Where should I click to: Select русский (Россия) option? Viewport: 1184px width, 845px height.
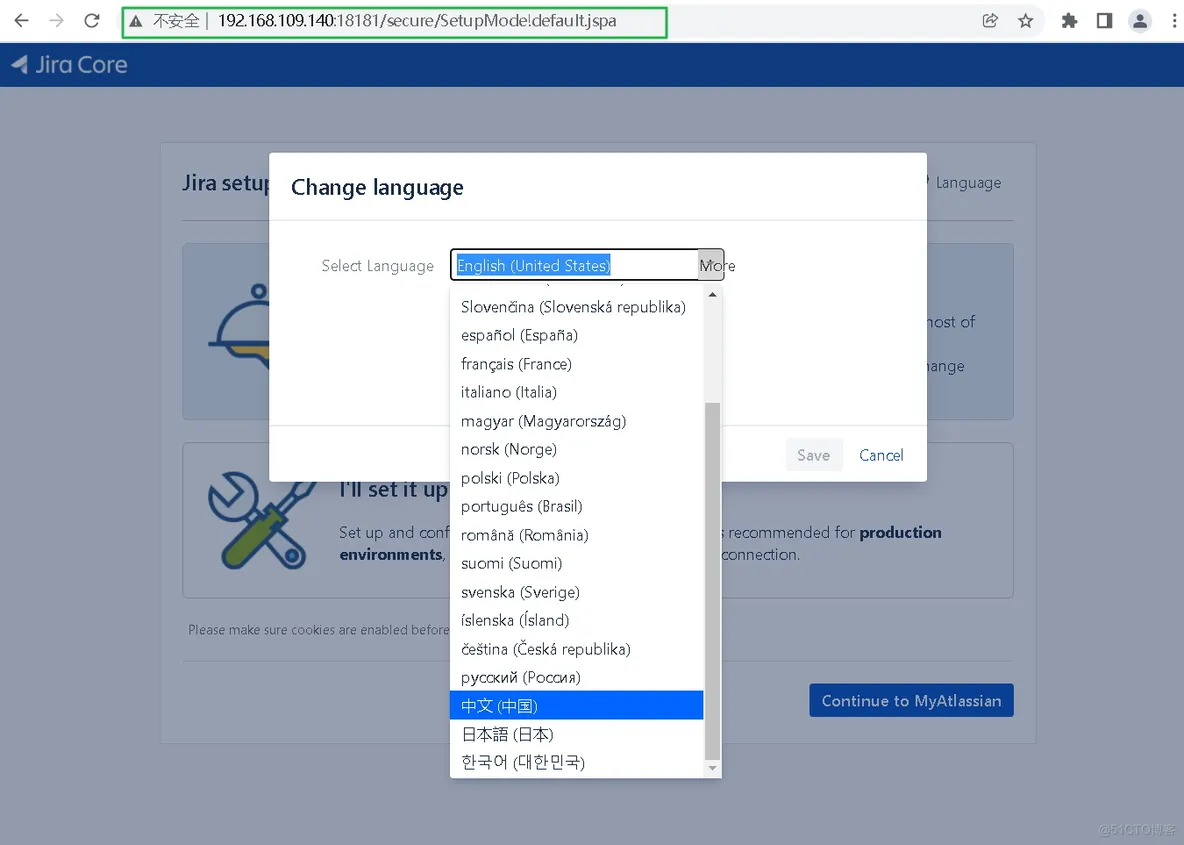pyautogui.click(x=576, y=677)
